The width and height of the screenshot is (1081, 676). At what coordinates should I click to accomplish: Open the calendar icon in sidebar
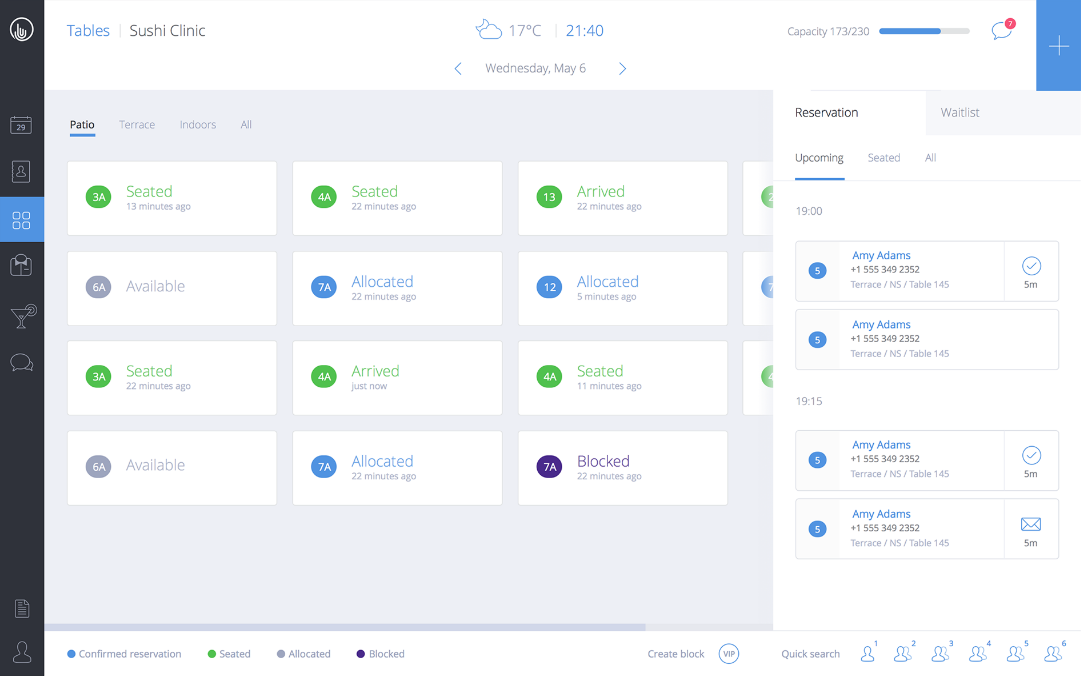pos(21,125)
